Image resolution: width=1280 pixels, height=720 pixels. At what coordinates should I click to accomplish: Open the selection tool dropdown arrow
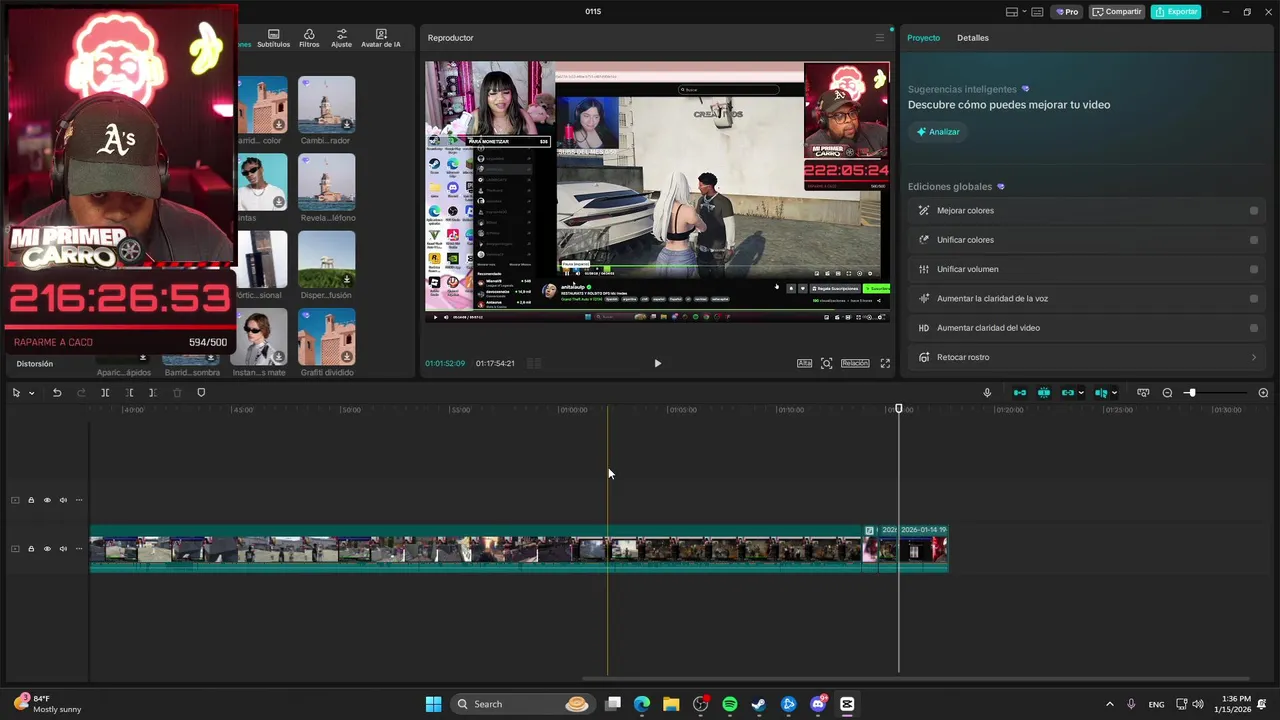(x=31, y=393)
